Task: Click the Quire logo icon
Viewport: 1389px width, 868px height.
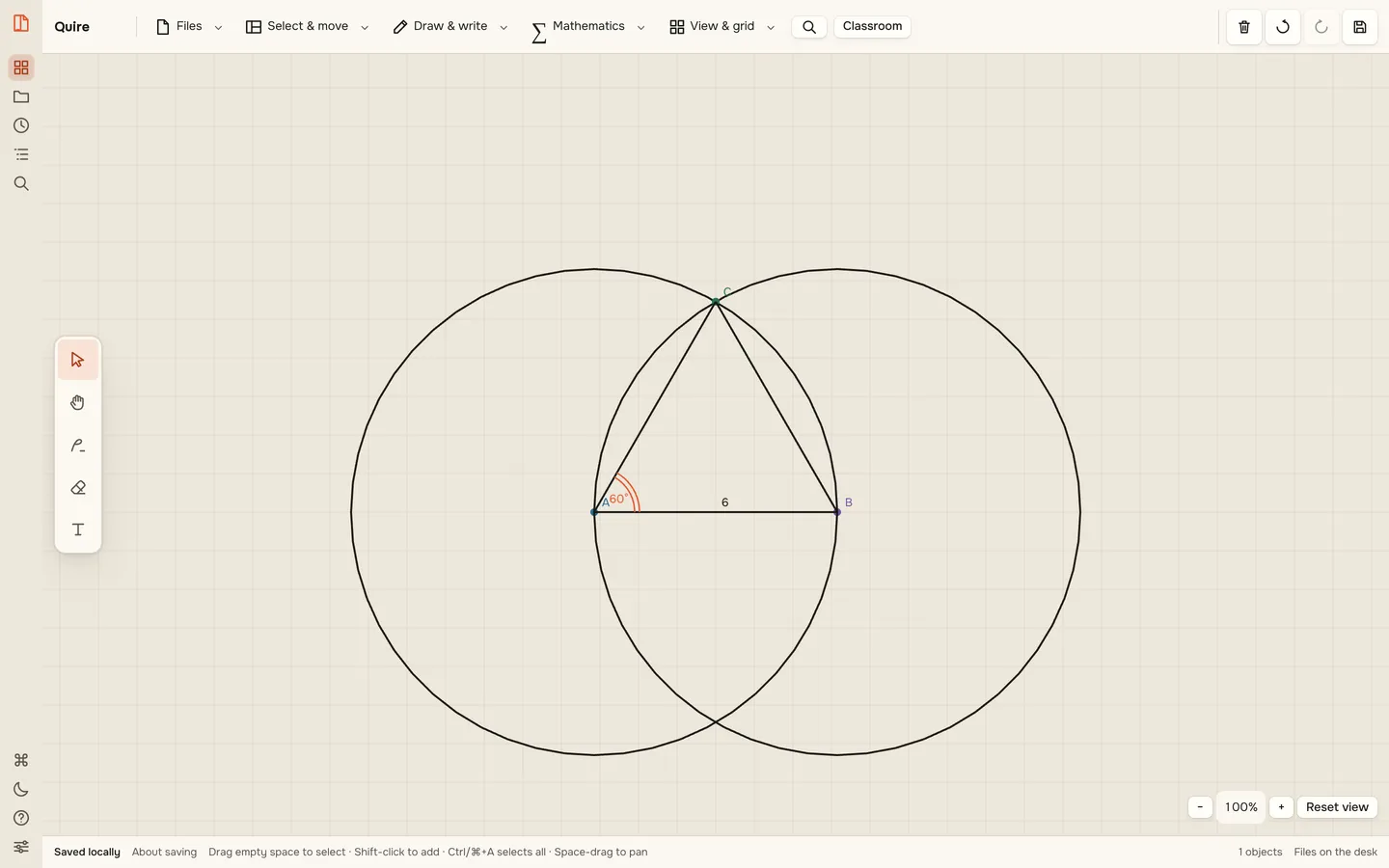Action: pos(21,23)
